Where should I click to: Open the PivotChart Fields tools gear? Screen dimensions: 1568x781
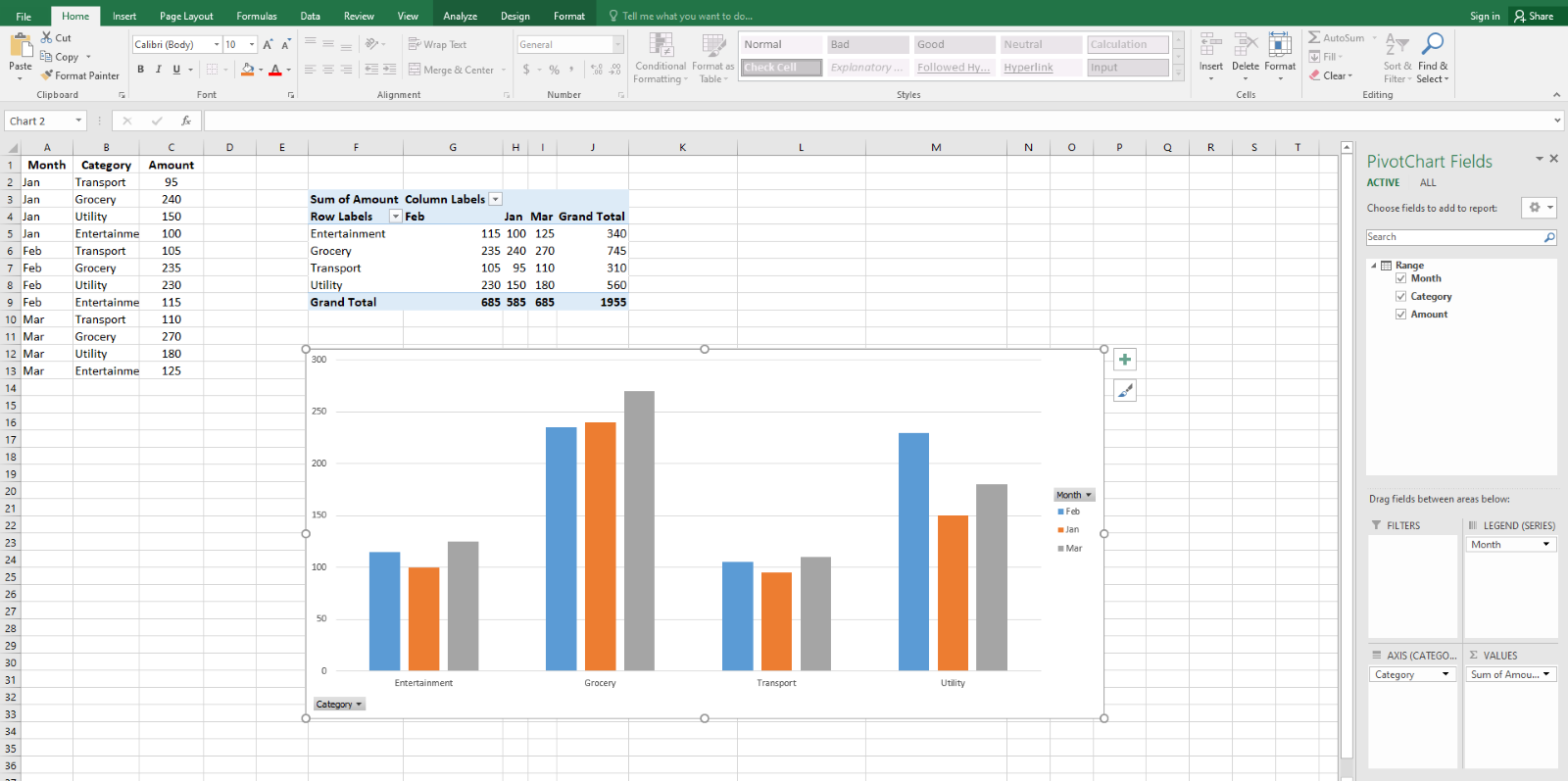pos(1540,208)
